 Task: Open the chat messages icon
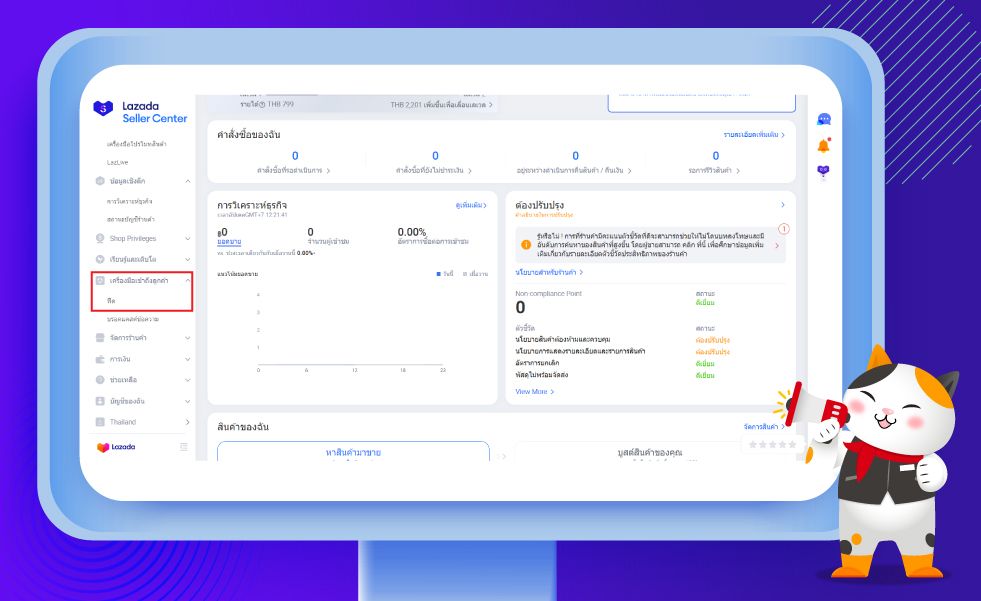coord(824,119)
